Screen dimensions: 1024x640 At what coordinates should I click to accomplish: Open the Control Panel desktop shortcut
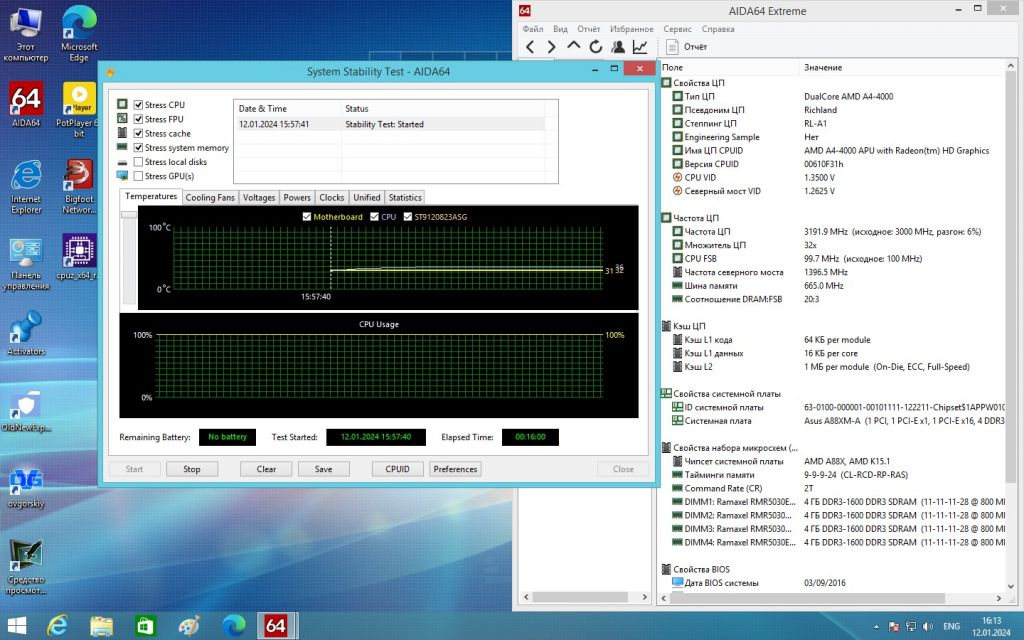(26, 263)
